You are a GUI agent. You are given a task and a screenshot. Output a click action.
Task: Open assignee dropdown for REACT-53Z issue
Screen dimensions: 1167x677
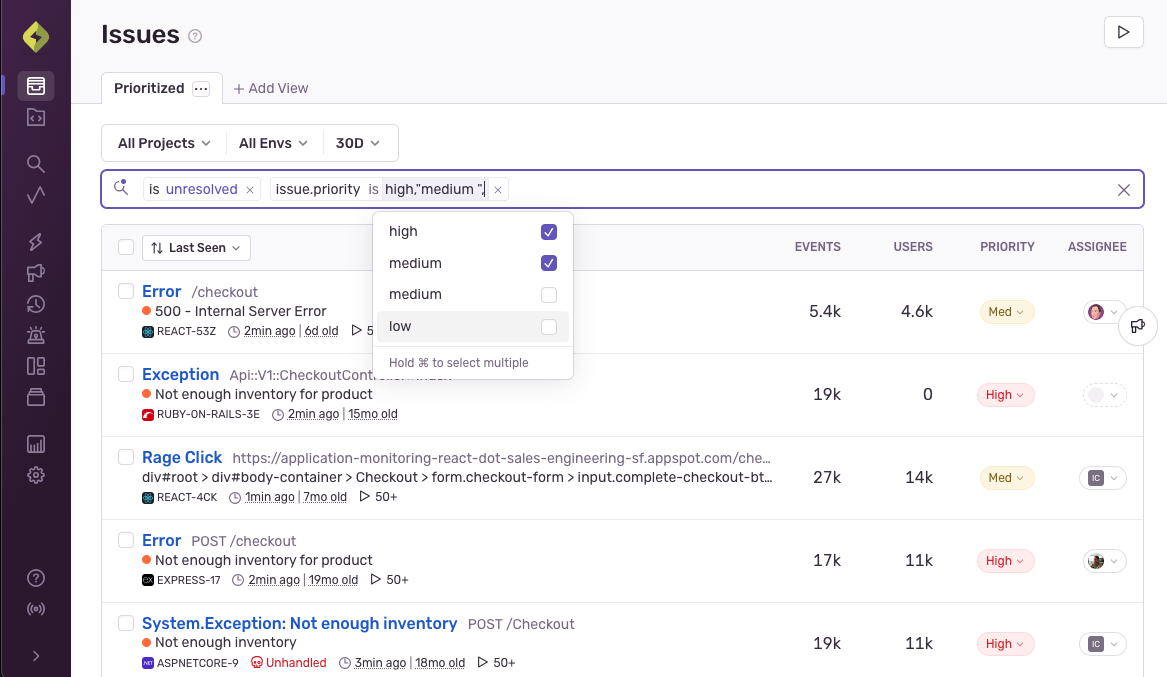(x=1103, y=312)
